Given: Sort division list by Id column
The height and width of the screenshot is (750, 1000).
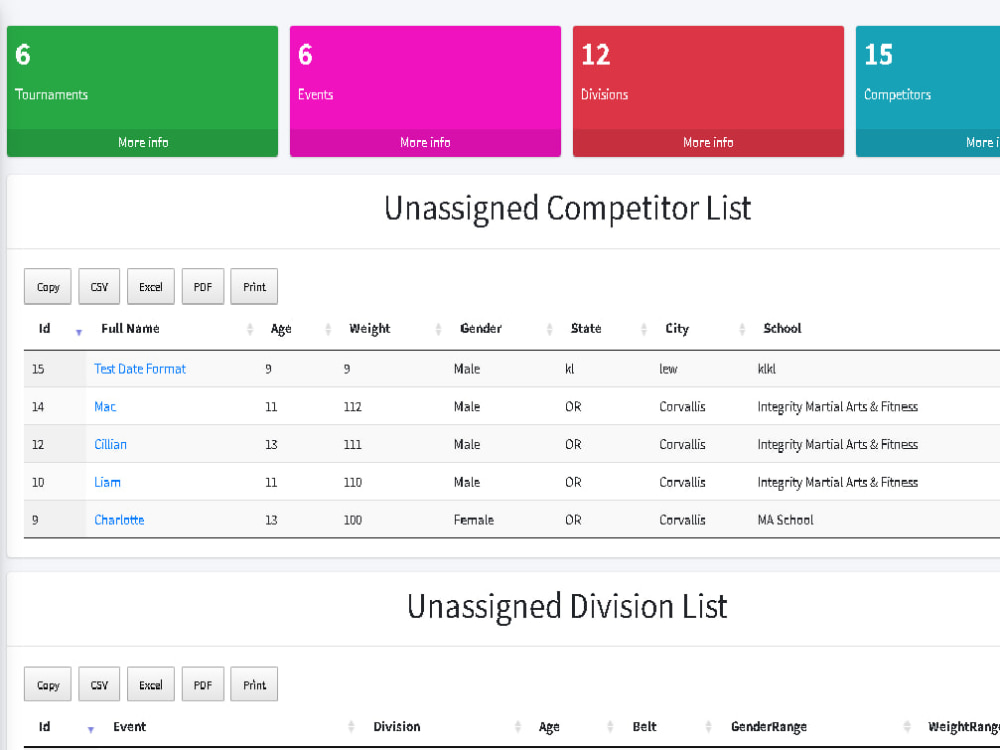Looking at the screenshot, I should click(x=61, y=726).
